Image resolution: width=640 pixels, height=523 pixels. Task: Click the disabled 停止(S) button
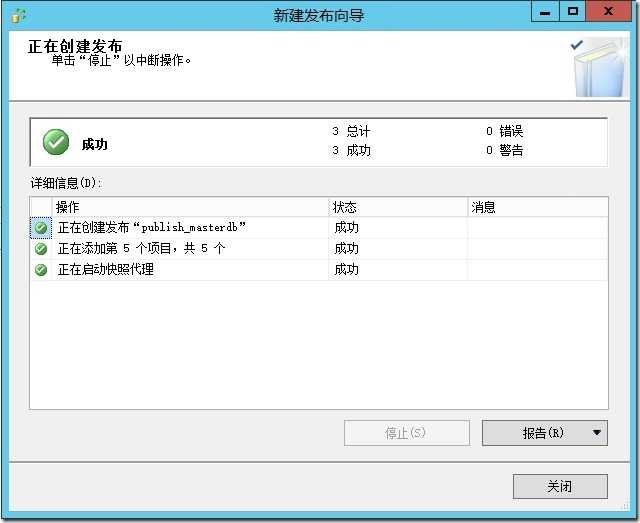point(407,433)
